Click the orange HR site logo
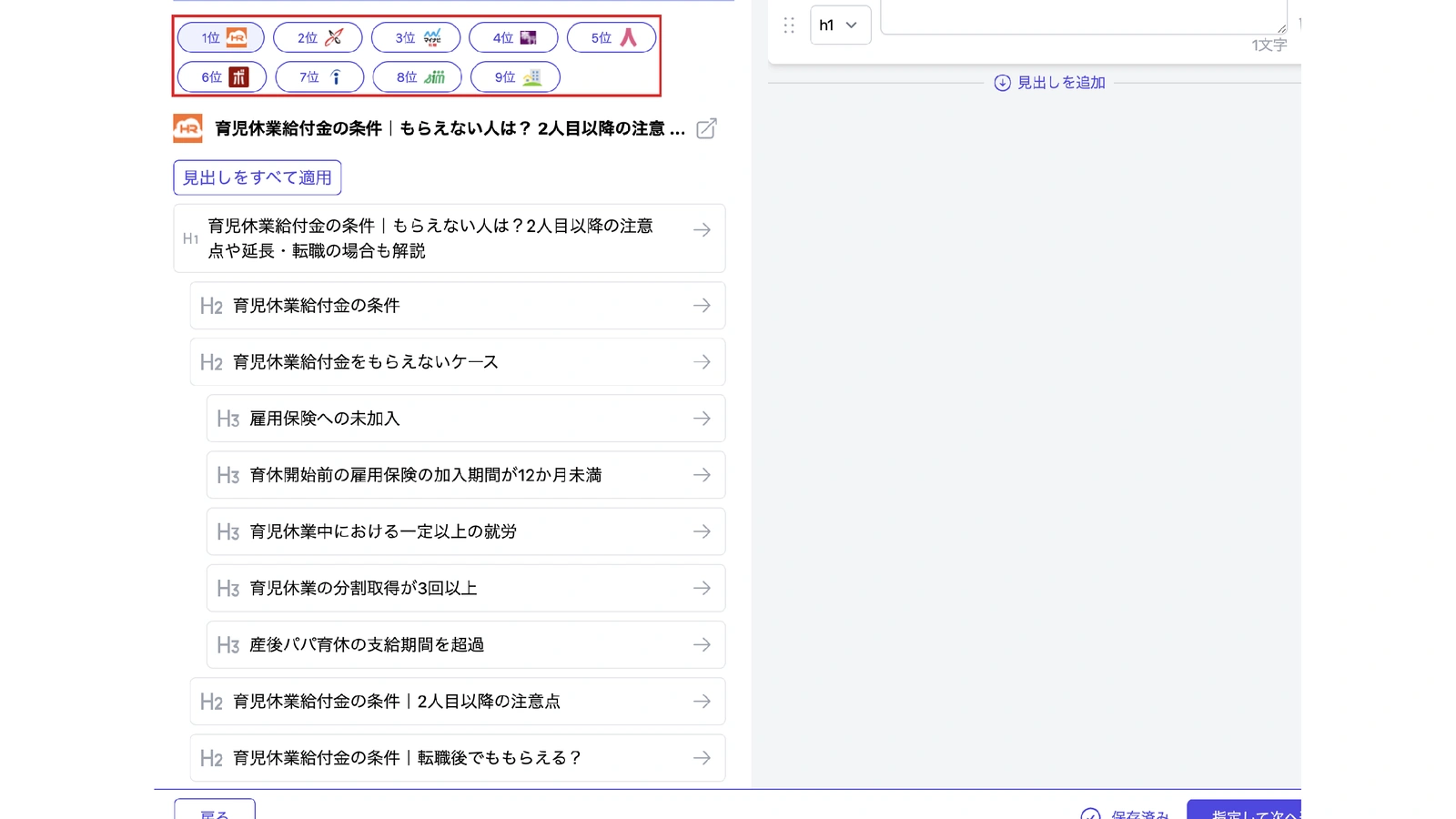1456x819 pixels. (x=187, y=128)
